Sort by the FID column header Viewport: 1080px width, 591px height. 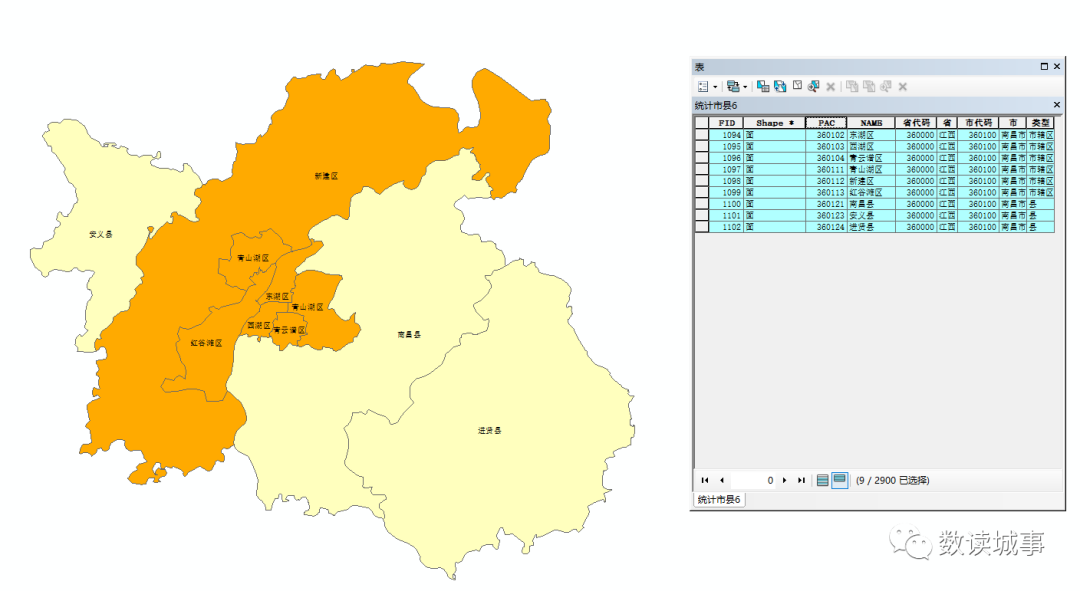[726, 123]
